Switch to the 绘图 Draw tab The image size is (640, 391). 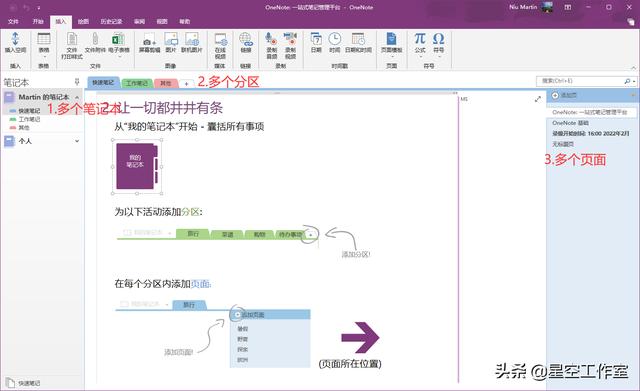point(83,21)
